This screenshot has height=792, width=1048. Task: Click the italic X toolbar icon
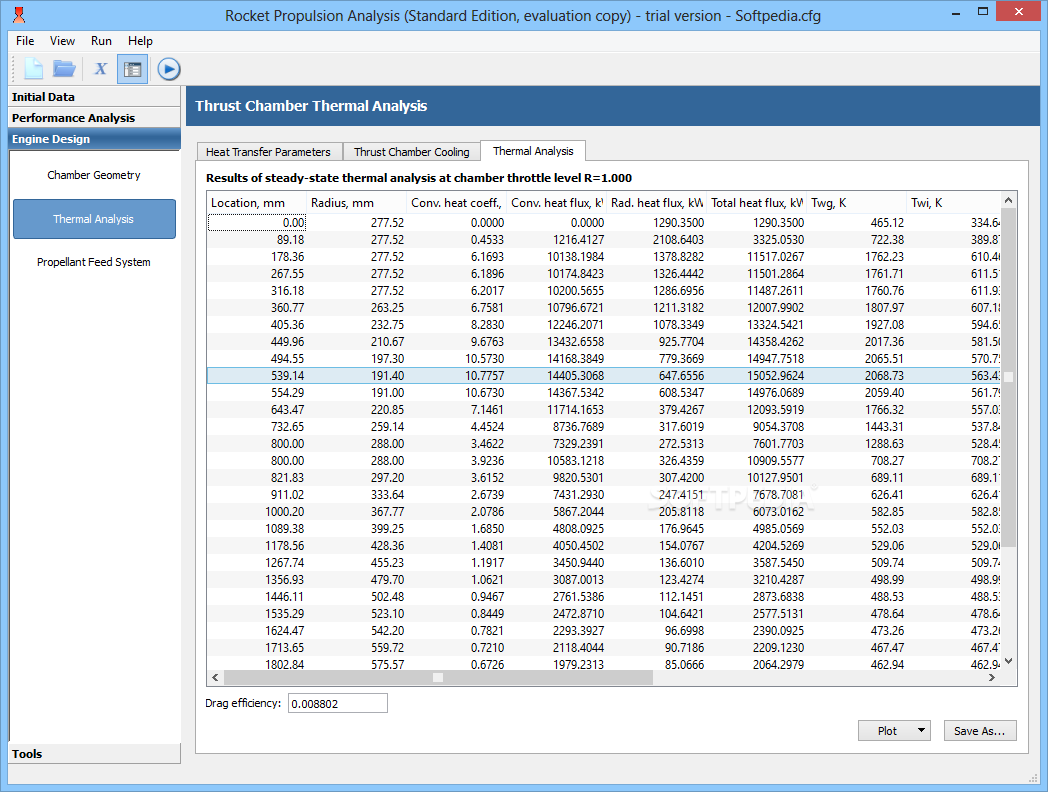pos(100,69)
